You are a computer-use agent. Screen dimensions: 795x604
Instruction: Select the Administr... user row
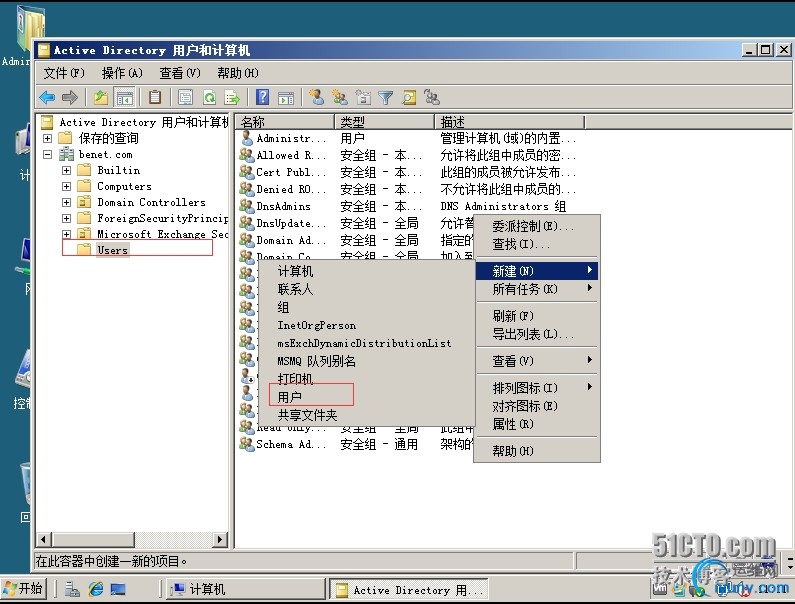409,138
